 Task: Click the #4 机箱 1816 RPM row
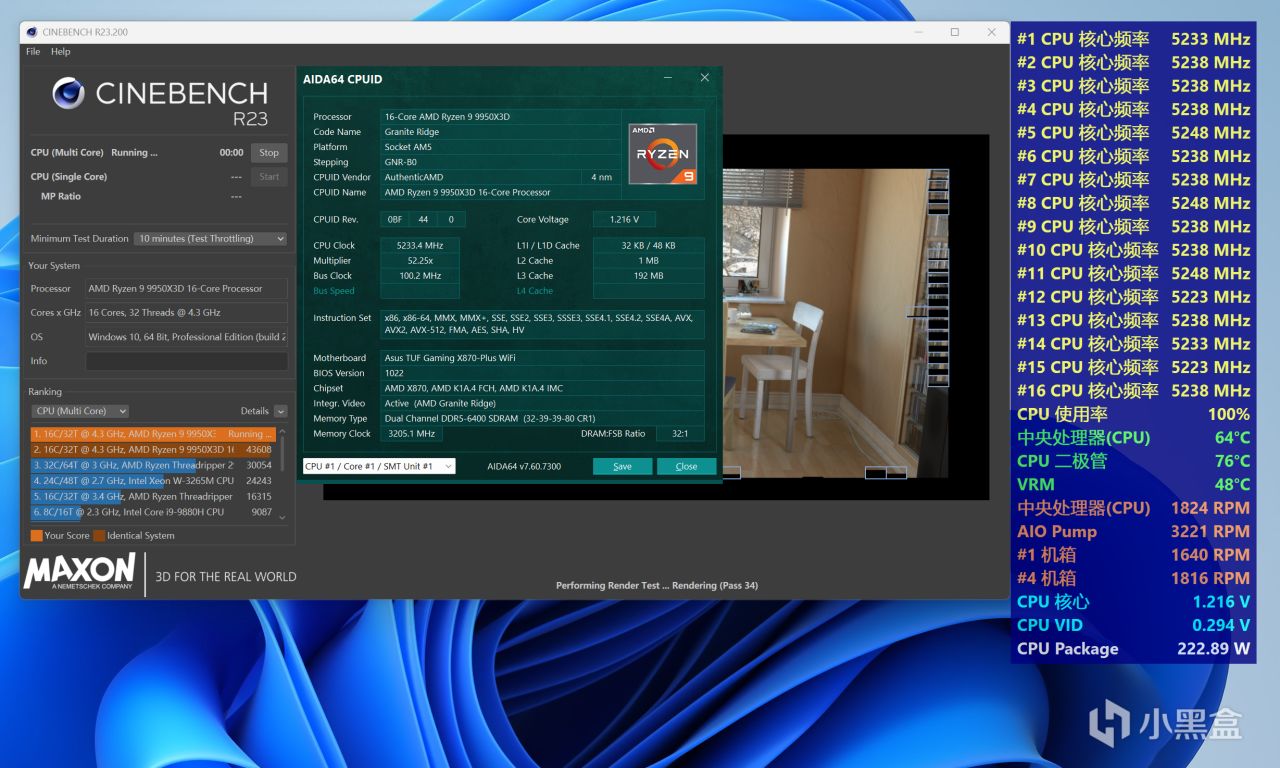1134,578
